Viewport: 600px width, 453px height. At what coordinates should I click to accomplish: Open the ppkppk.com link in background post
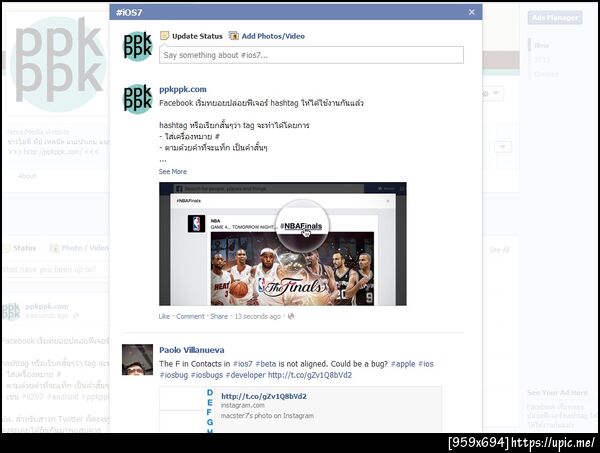coord(47,306)
